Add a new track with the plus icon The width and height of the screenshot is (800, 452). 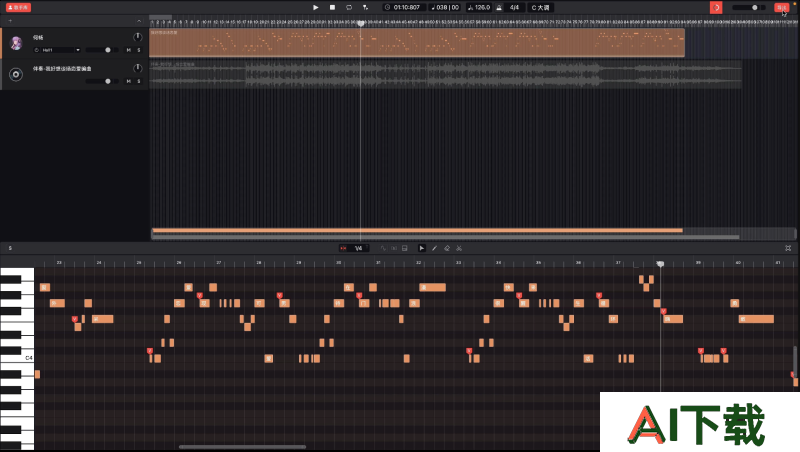10,21
